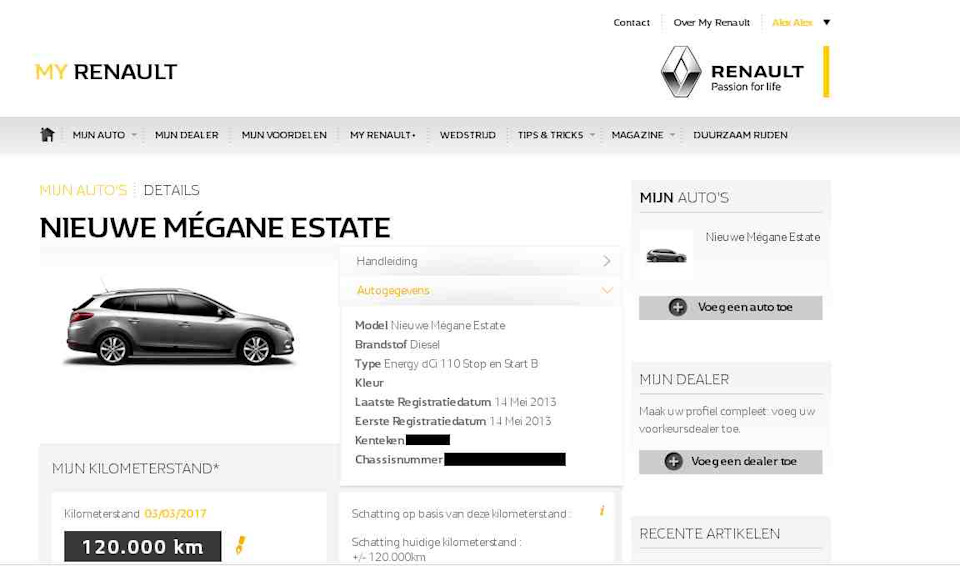Open the DUURZAAM RIJDEN menu item
960x566 pixels.
[740, 135]
